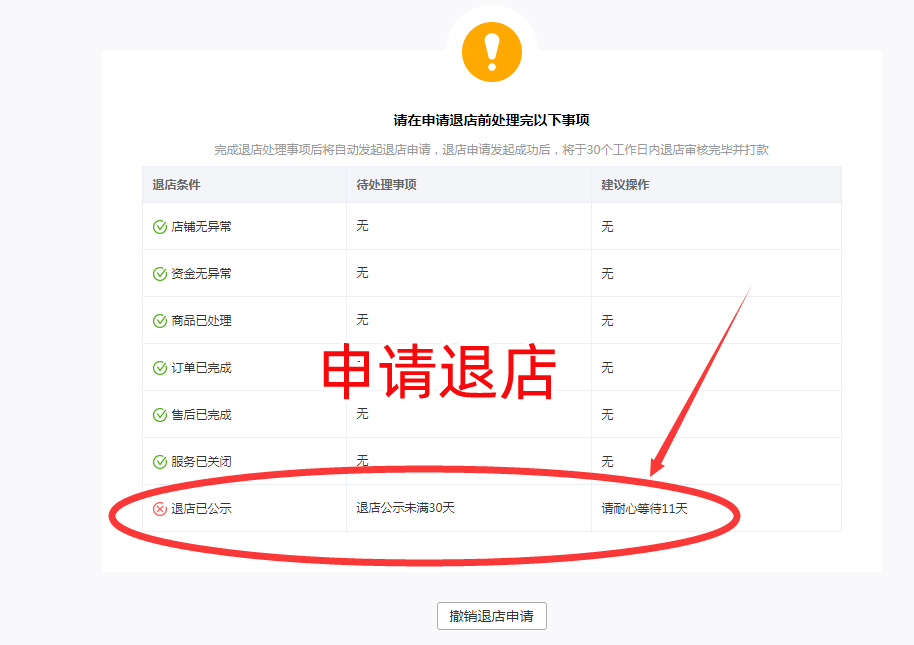Screen dimensions: 914x645
Task: Click the green check beside 售后已完成
Action: click(x=159, y=414)
